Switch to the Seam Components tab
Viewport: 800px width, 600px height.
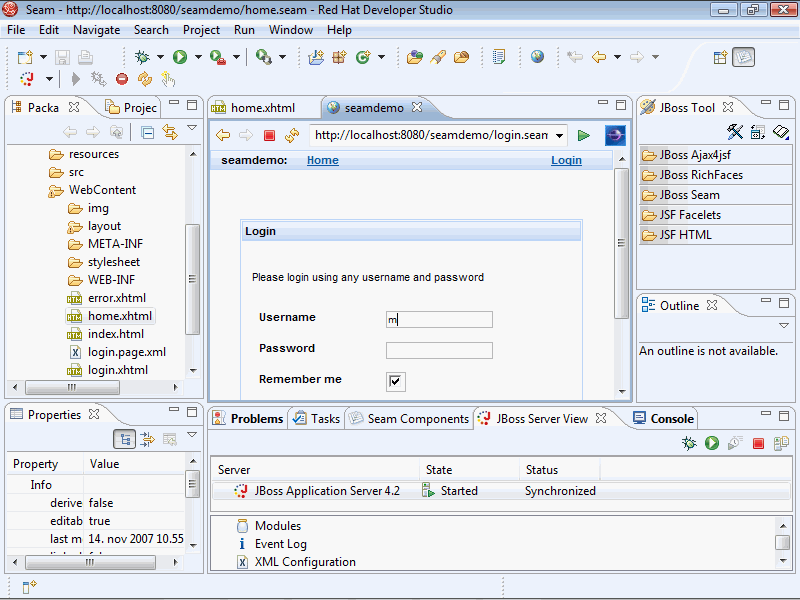click(x=409, y=419)
